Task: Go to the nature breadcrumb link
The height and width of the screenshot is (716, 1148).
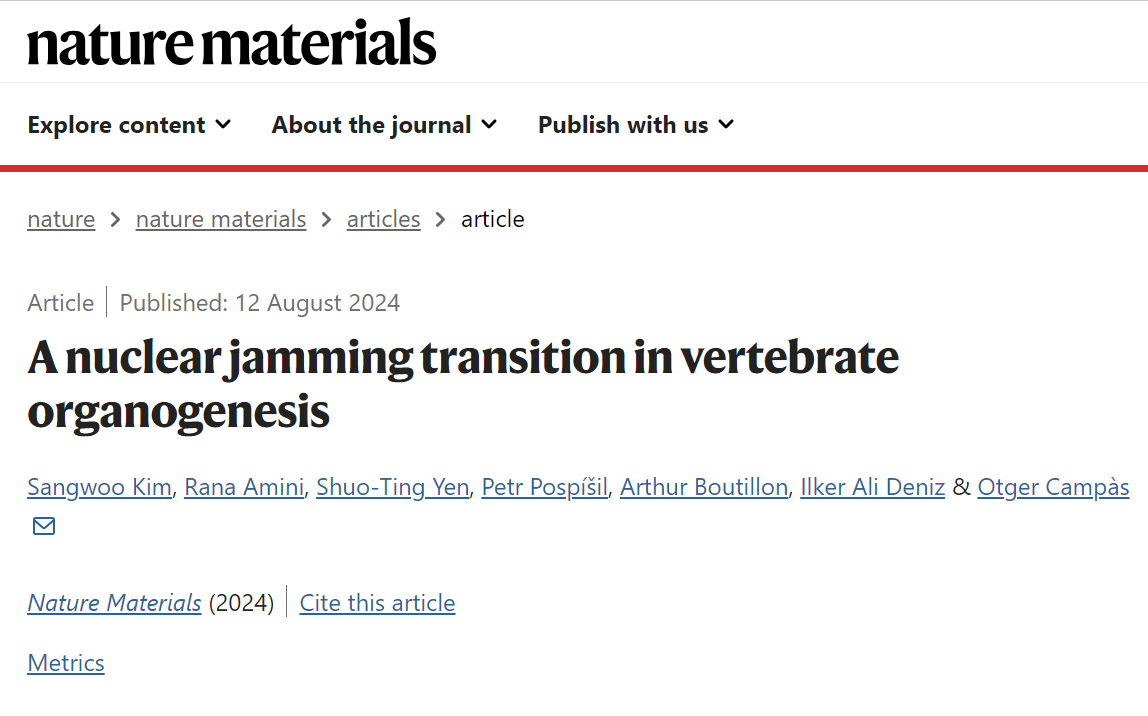Action: [62, 219]
